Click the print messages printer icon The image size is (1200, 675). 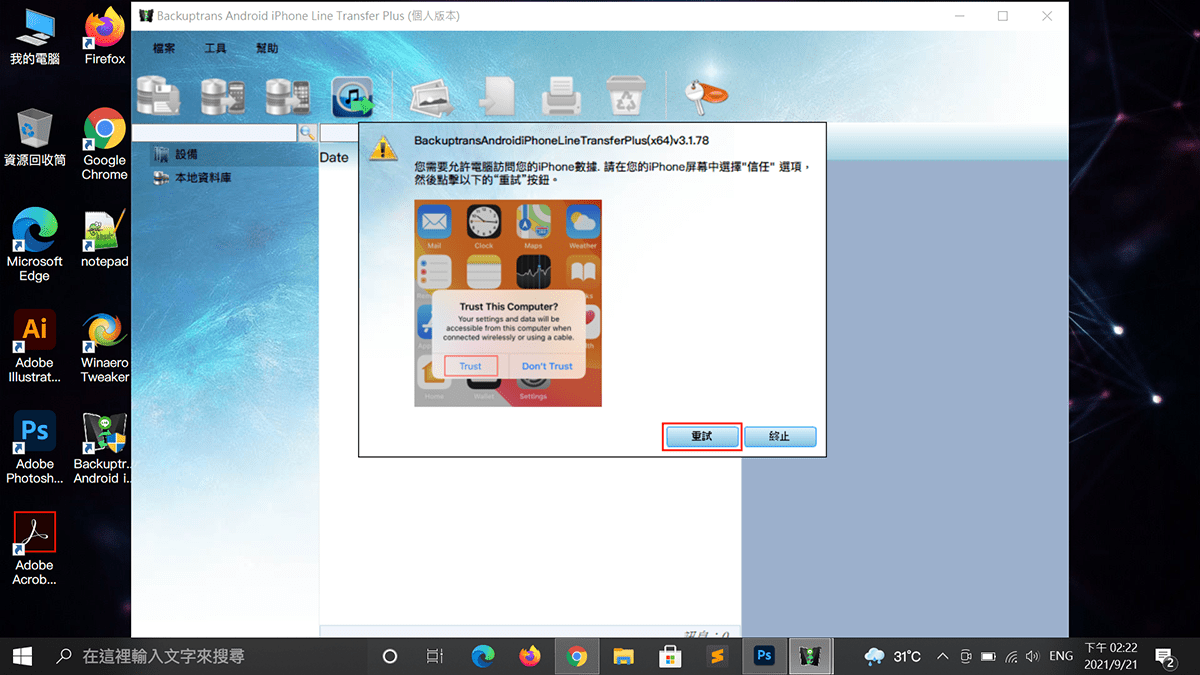click(562, 96)
